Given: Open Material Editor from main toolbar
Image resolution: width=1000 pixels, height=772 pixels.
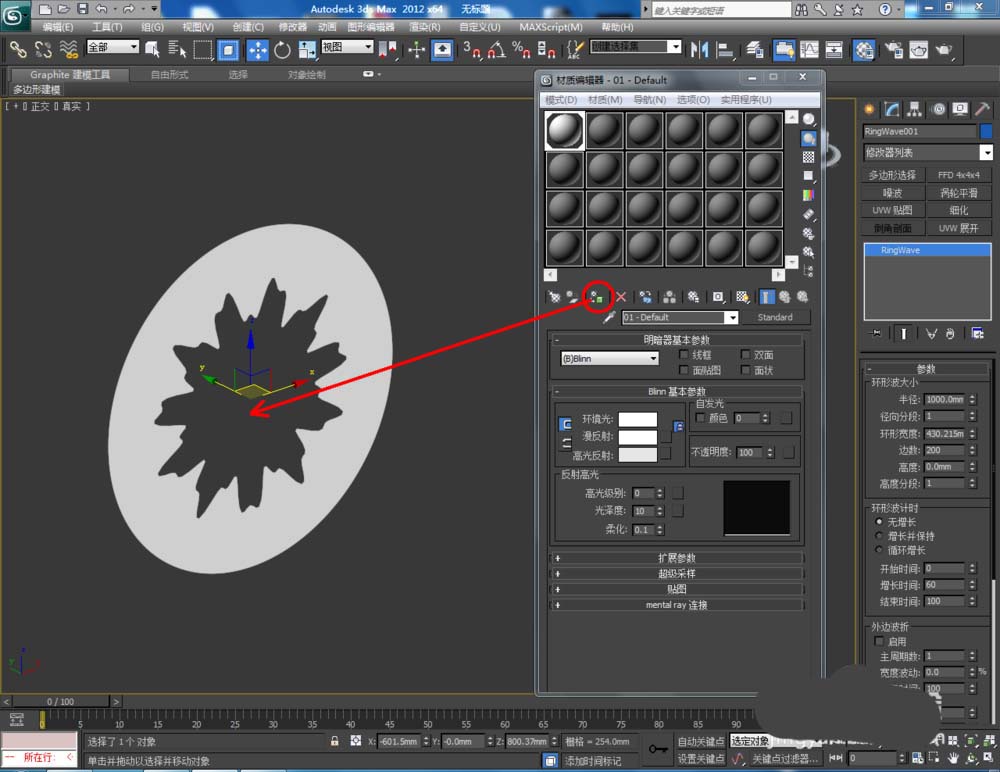Looking at the screenshot, I should pyautogui.click(x=863, y=50).
